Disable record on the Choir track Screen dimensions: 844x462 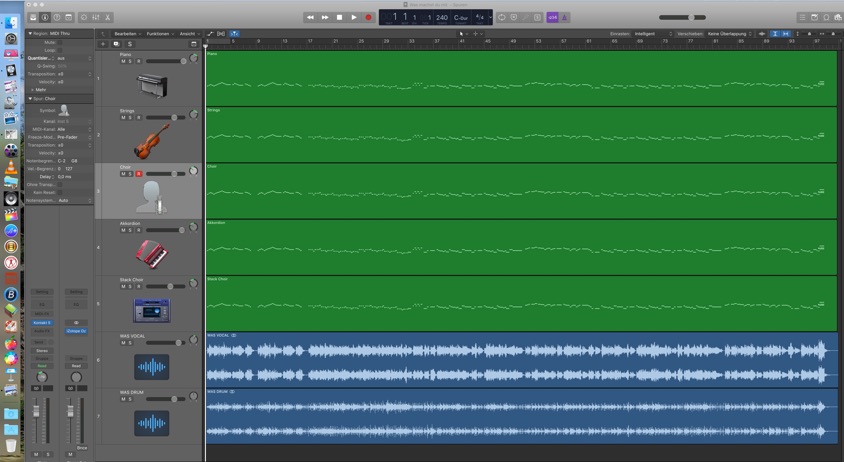138,174
